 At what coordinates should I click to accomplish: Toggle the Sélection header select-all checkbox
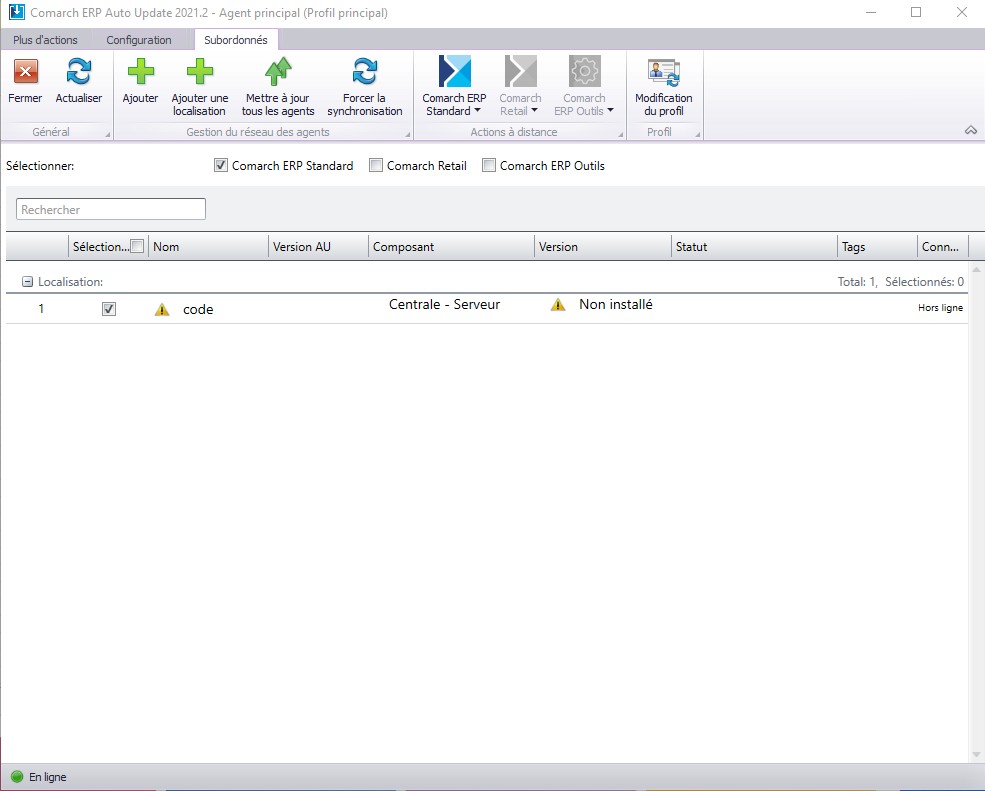pyautogui.click(x=137, y=246)
